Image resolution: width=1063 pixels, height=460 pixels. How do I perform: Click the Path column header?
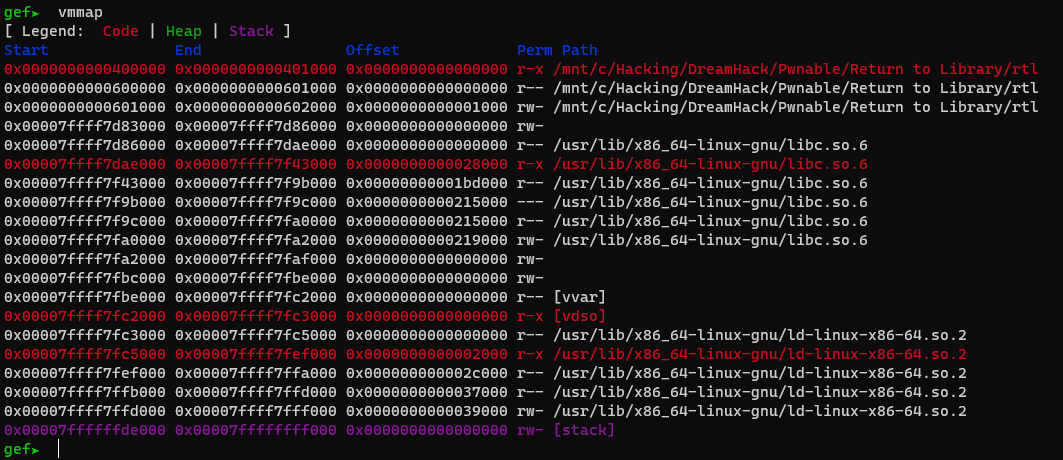[x=580, y=50]
